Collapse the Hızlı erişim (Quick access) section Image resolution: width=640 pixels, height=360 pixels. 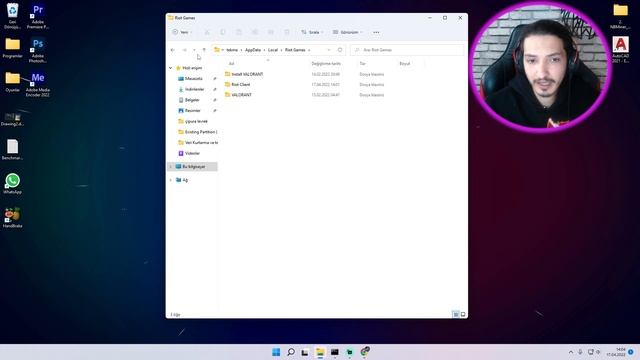click(171, 68)
